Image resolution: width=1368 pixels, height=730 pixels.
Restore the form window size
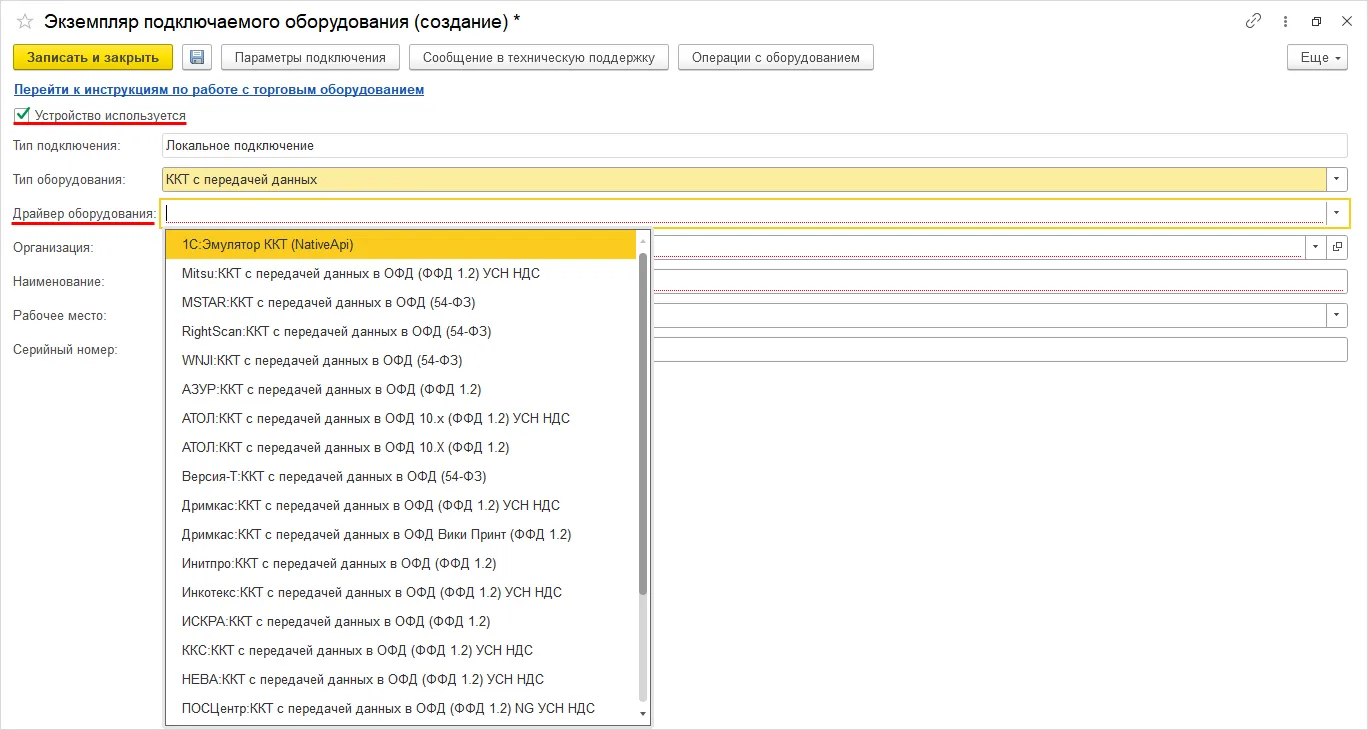coord(1317,21)
